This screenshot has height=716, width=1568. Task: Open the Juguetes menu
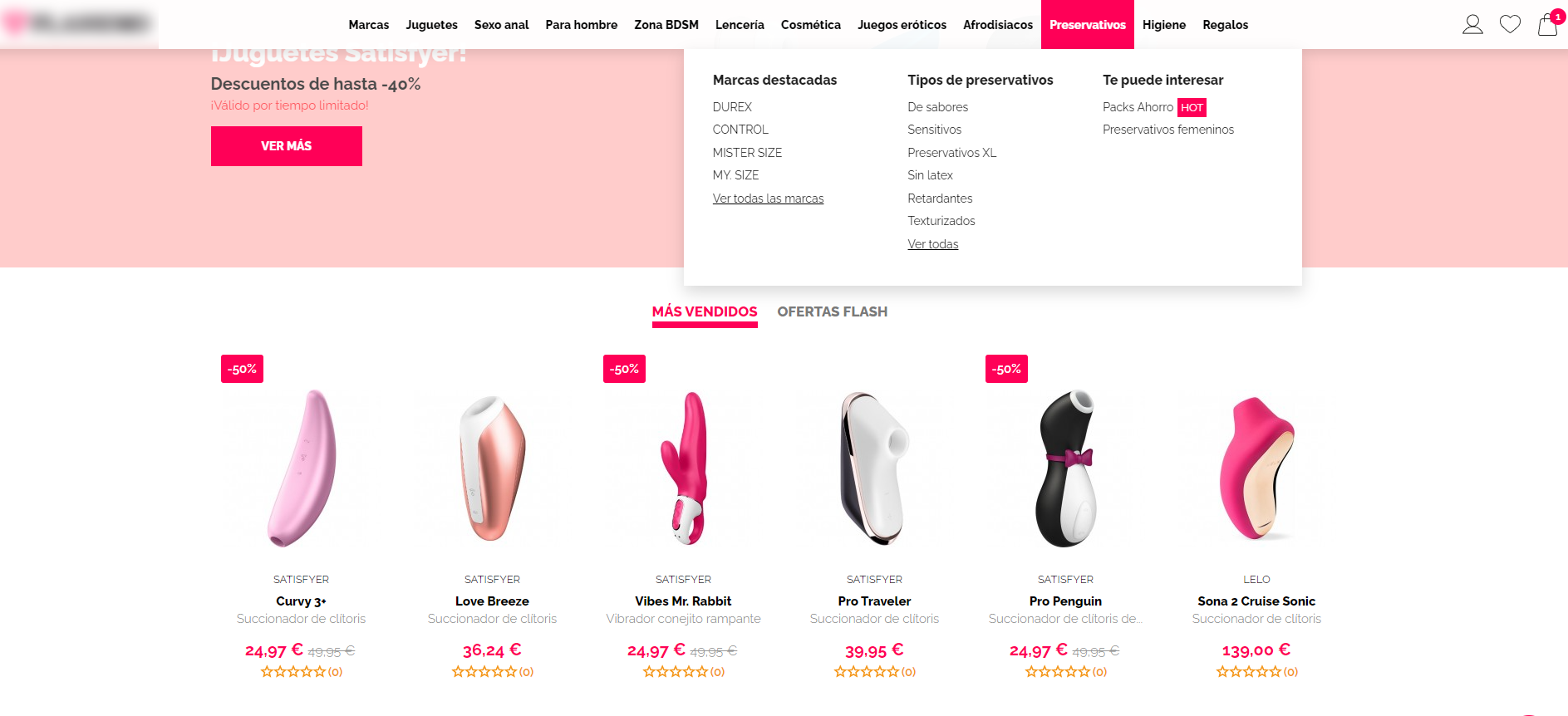(x=431, y=25)
